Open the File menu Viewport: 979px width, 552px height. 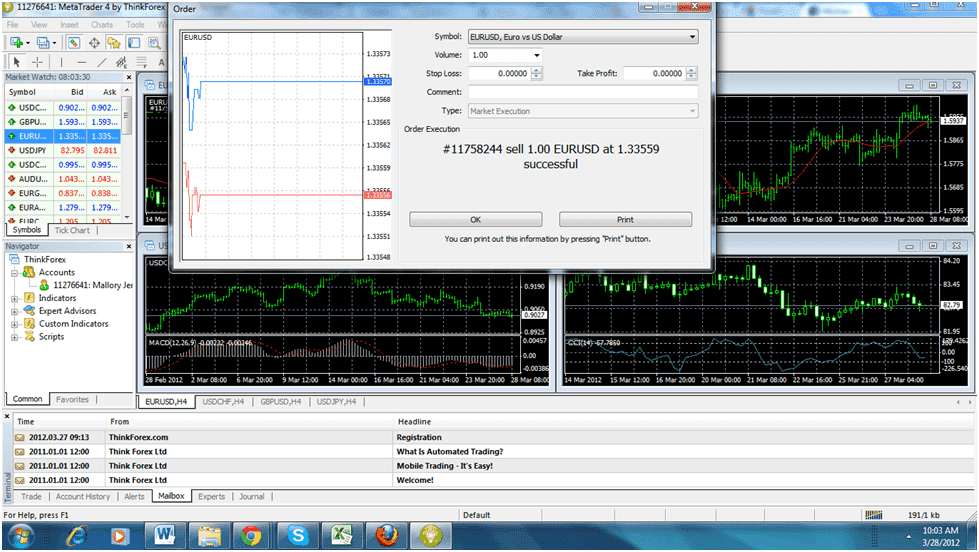pyautogui.click(x=12, y=25)
